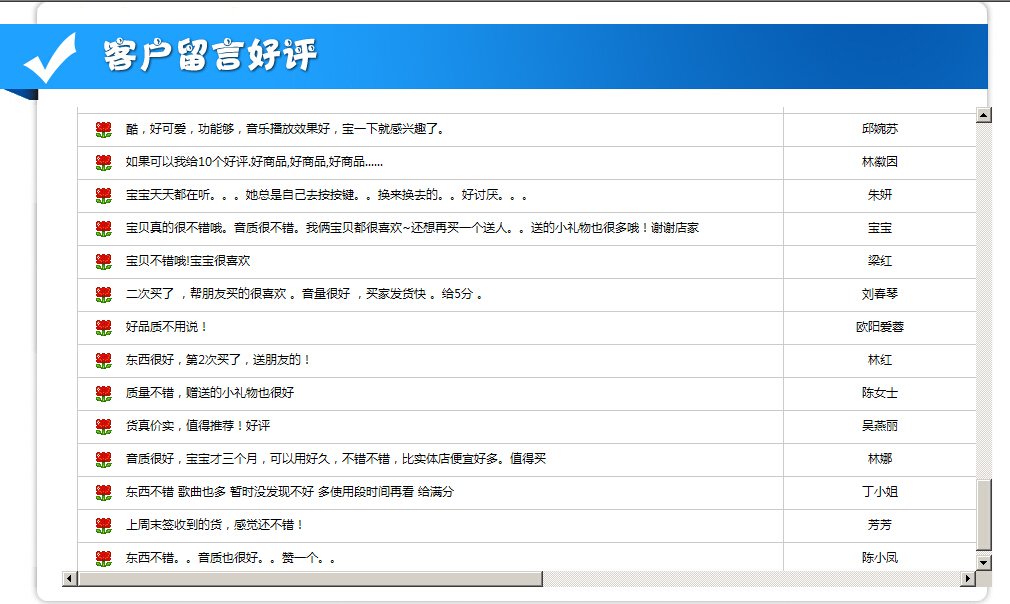Click the vertical scrollbar thumb
This screenshot has width=1010, height=604.
(983, 514)
